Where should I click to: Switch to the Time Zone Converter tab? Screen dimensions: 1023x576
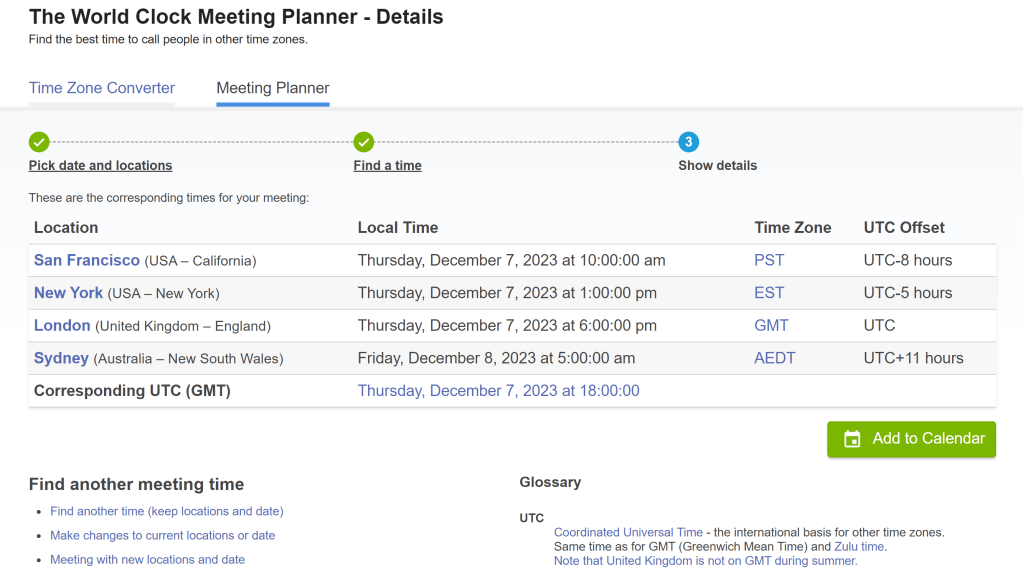(102, 88)
